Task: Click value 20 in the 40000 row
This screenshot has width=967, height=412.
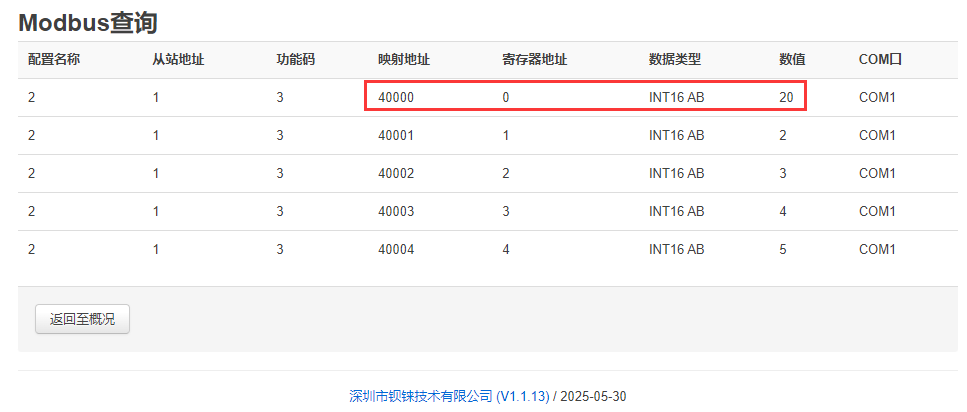Action: 786,97
